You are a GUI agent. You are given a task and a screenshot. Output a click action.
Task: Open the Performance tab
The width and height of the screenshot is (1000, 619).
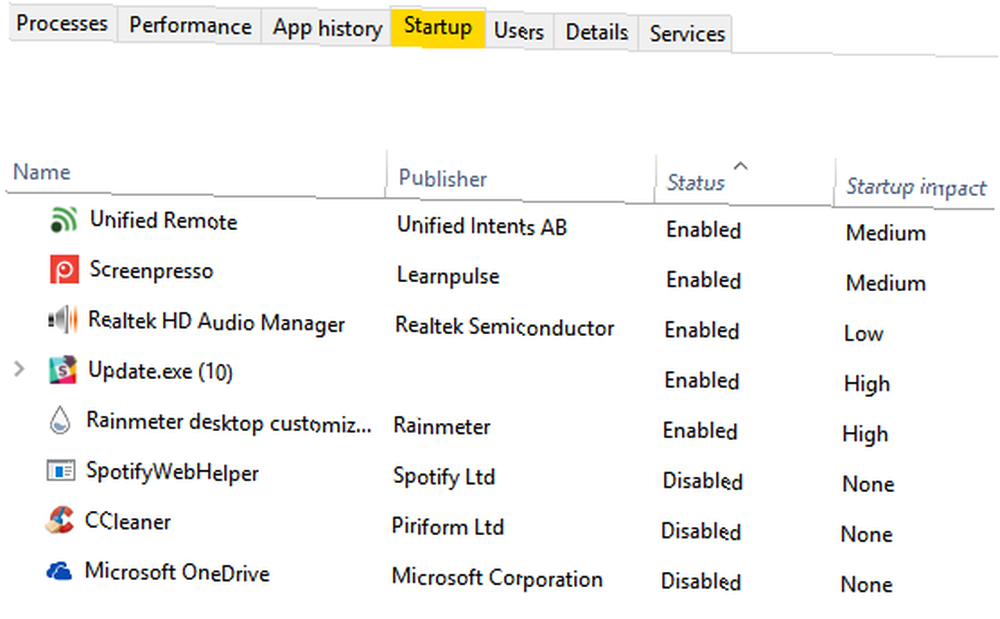[x=190, y=26]
